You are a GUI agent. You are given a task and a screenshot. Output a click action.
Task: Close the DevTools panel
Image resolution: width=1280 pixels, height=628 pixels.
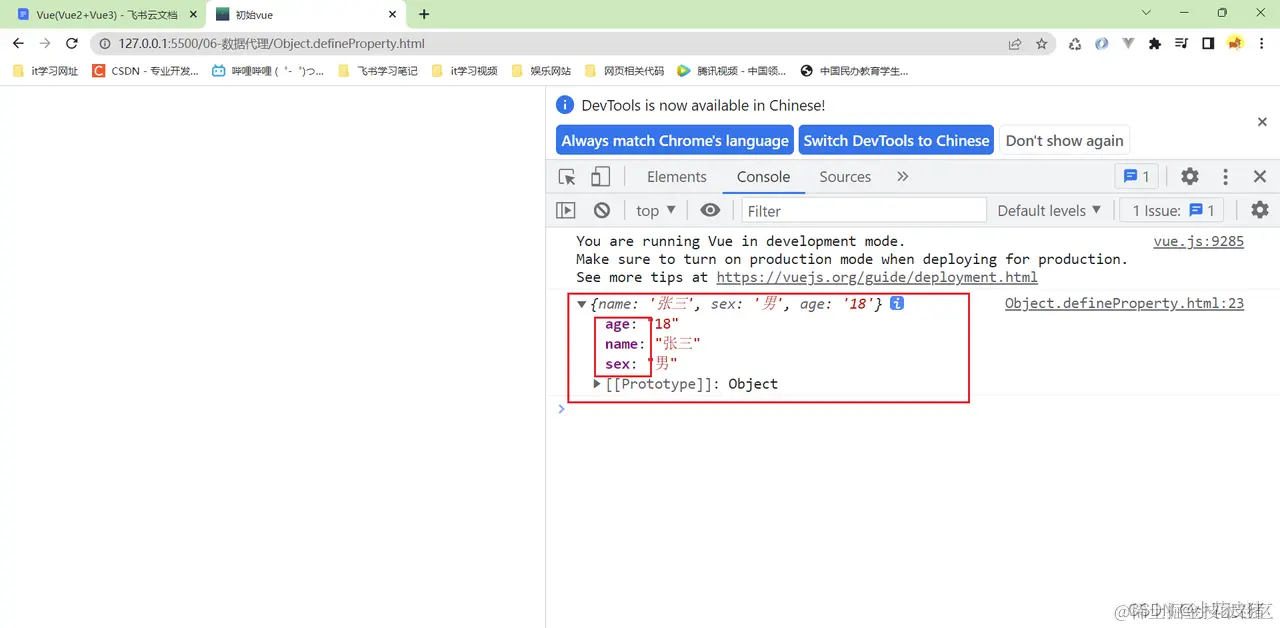point(1260,177)
